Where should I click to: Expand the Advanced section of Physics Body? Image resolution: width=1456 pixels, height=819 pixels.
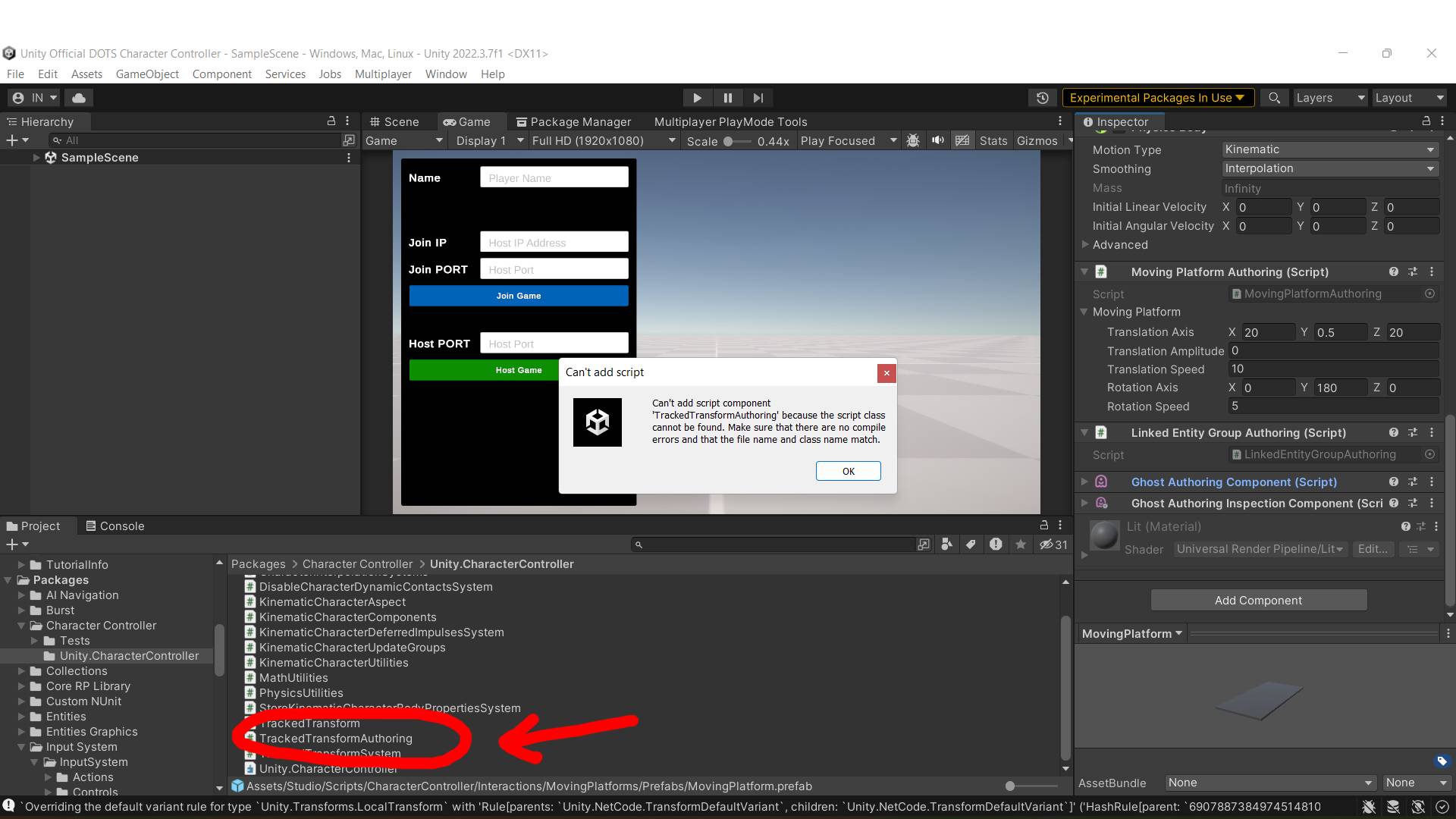(1086, 244)
